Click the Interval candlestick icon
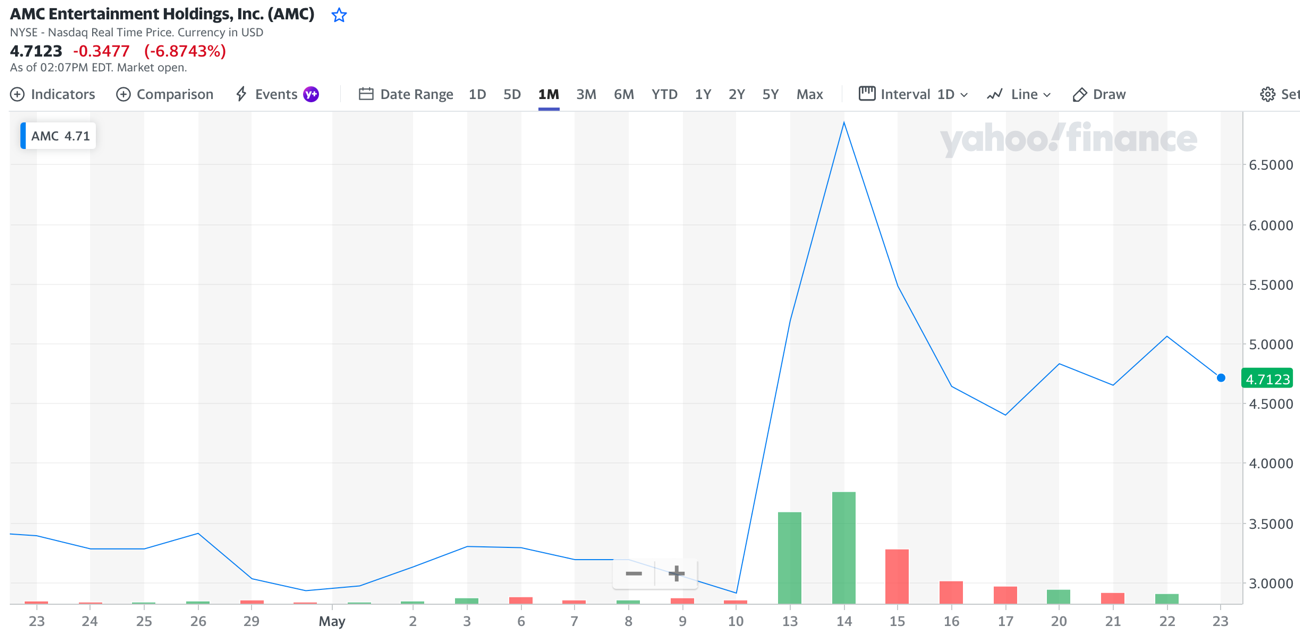This screenshot has height=639, width=1300. coord(867,93)
